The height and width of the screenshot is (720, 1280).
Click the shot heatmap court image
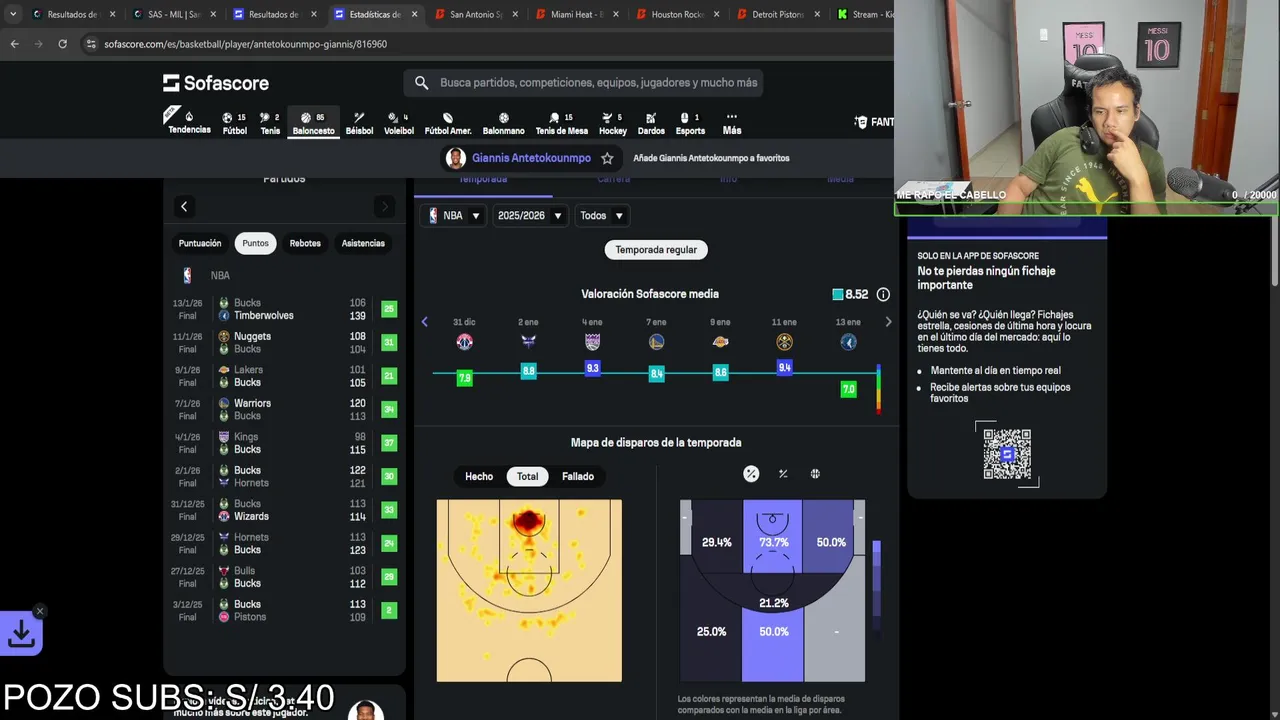(x=529, y=591)
